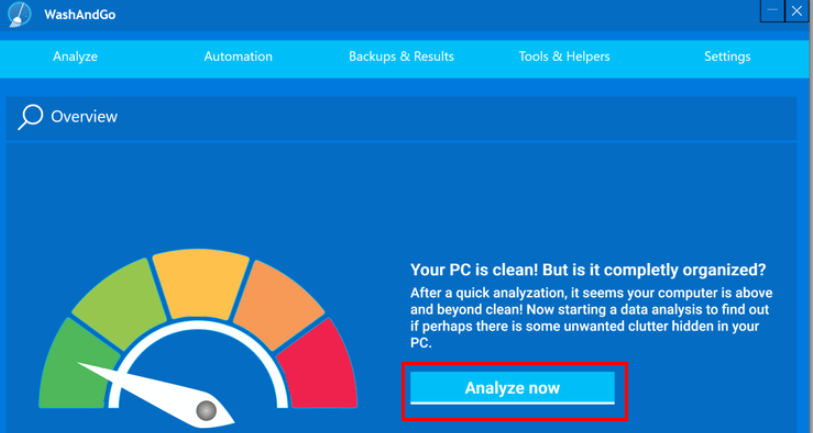Go to Backups & Results tab

pyautogui.click(x=401, y=56)
